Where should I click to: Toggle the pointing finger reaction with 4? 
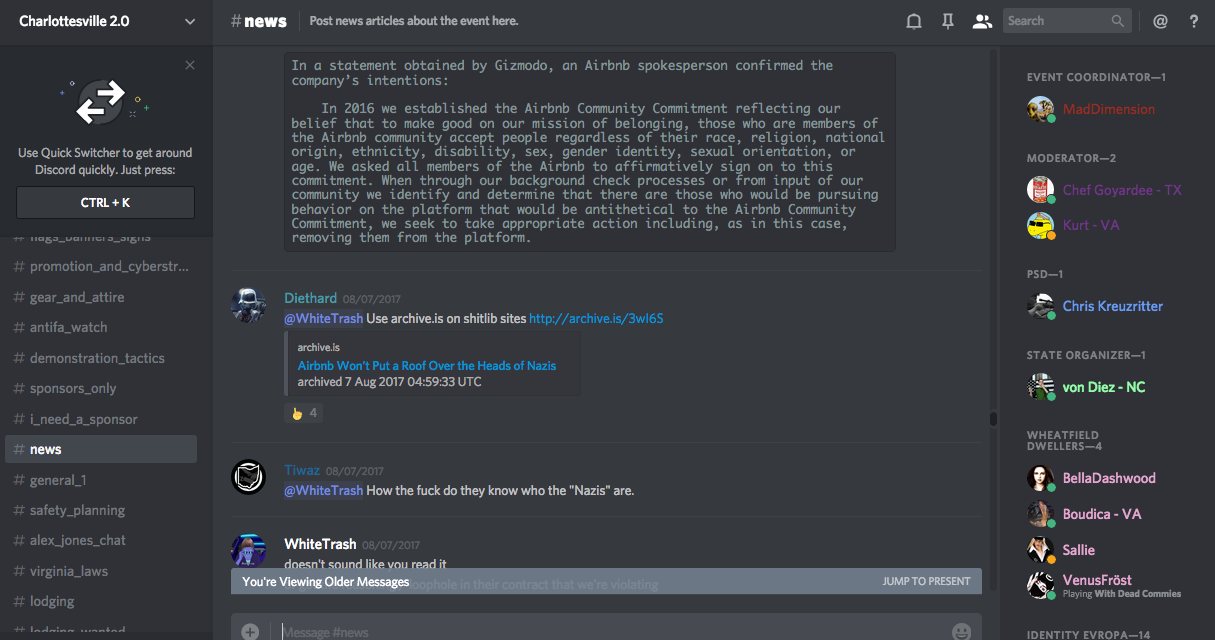click(304, 412)
